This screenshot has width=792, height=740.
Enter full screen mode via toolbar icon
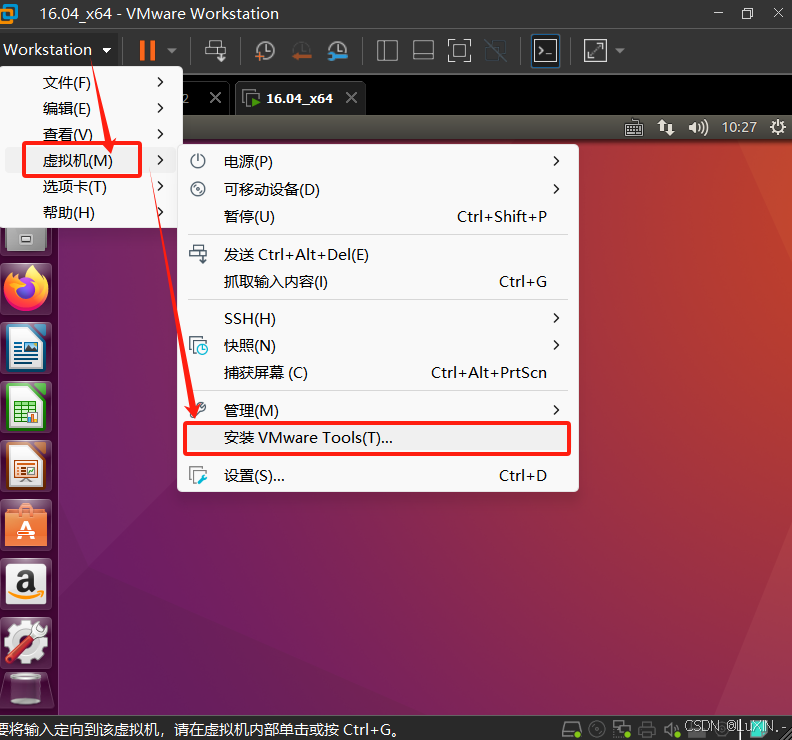click(459, 51)
